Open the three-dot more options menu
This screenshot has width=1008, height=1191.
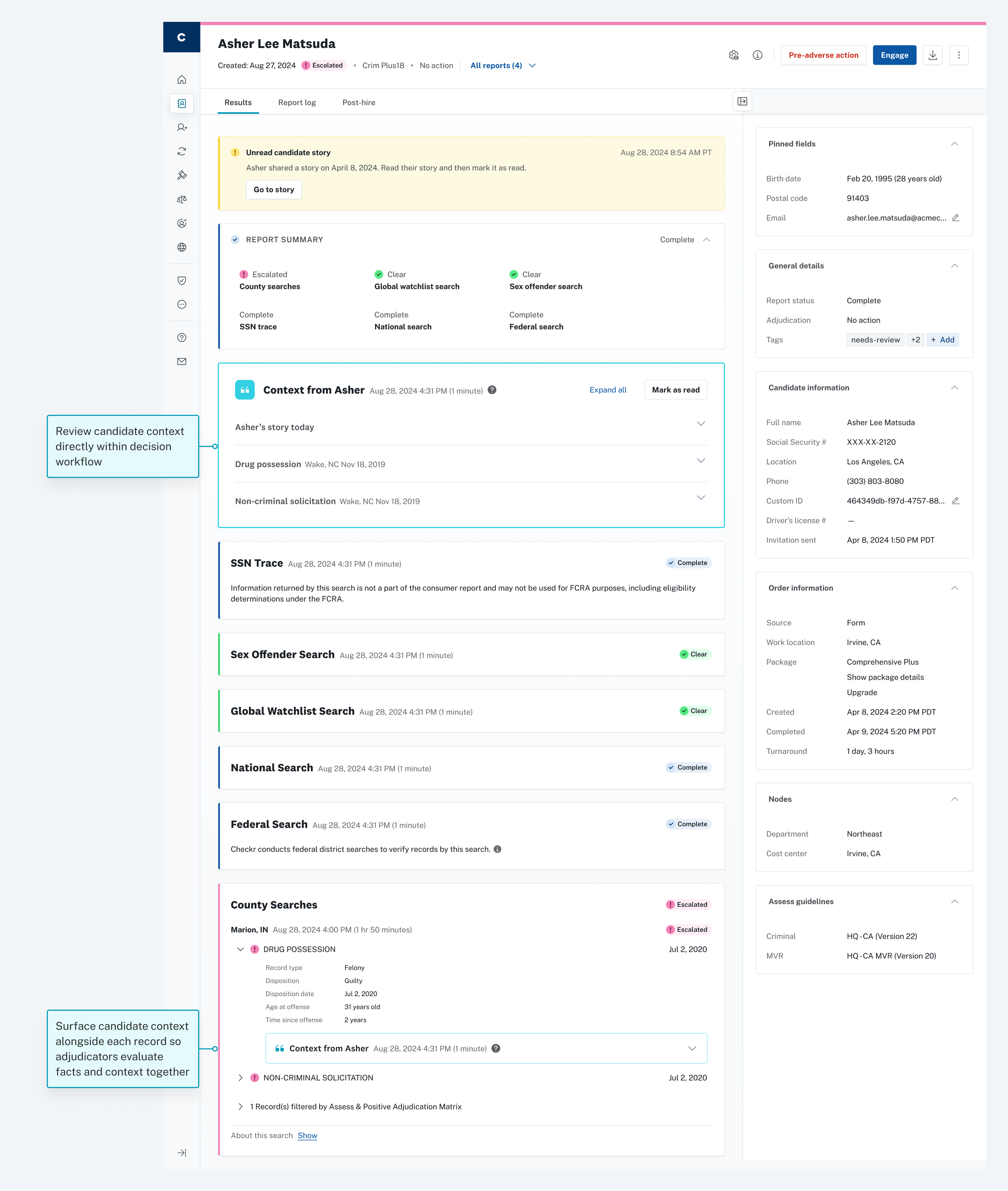tap(959, 55)
